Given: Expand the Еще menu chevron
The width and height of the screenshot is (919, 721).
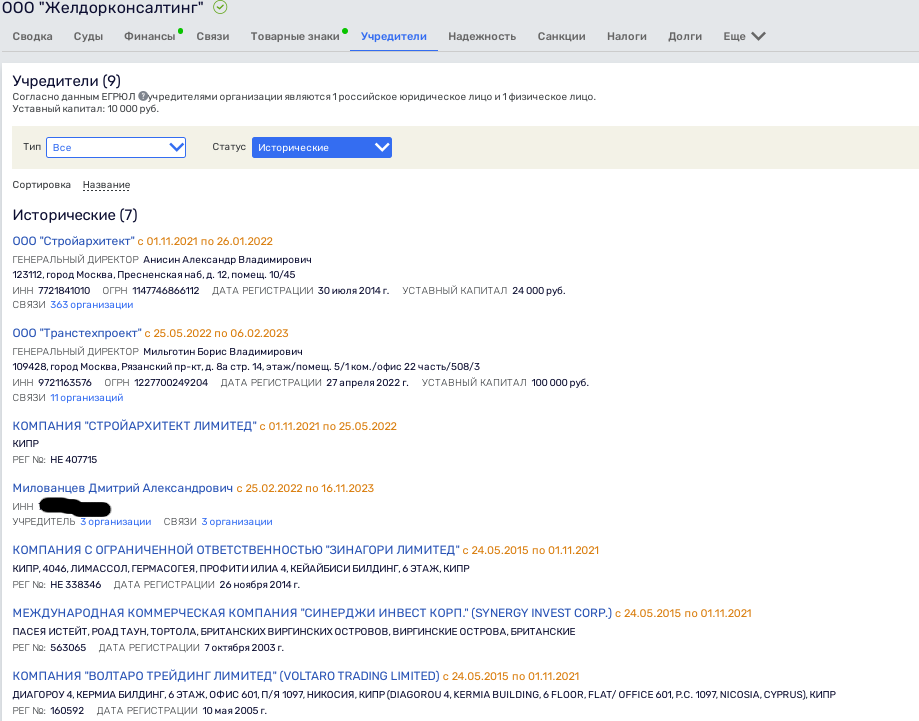Looking at the screenshot, I should tap(757, 37).
